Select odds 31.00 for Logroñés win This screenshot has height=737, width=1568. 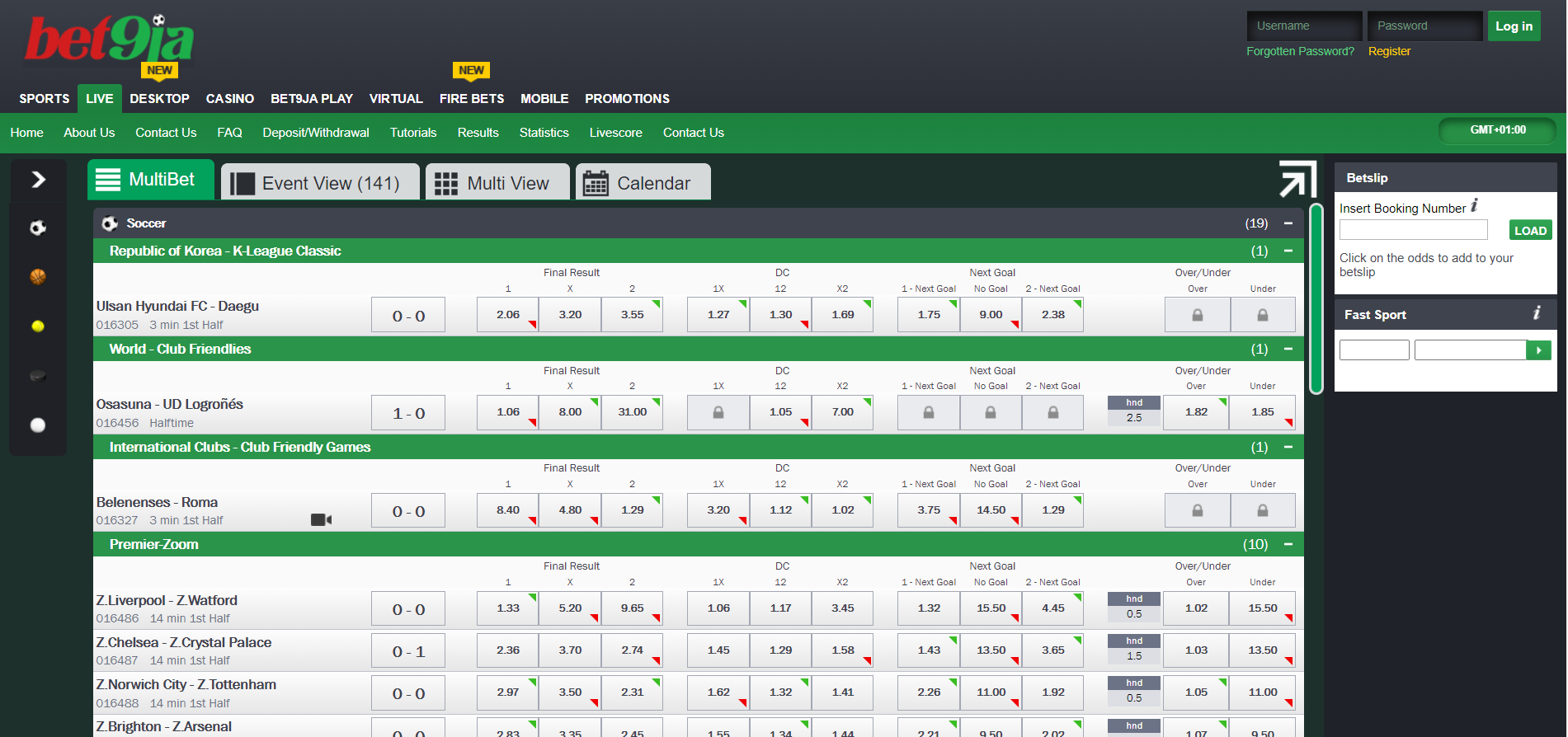(x=632, y=412)
